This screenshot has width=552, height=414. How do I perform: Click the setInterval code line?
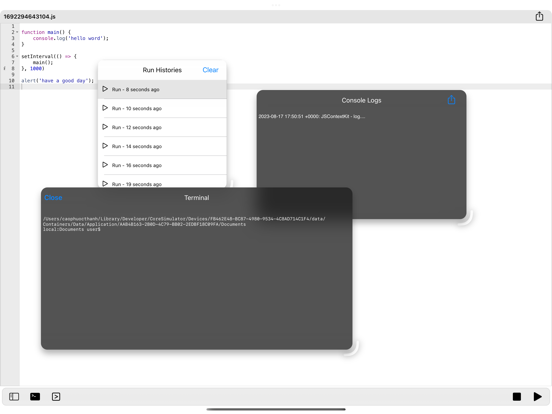coord(49,56)
